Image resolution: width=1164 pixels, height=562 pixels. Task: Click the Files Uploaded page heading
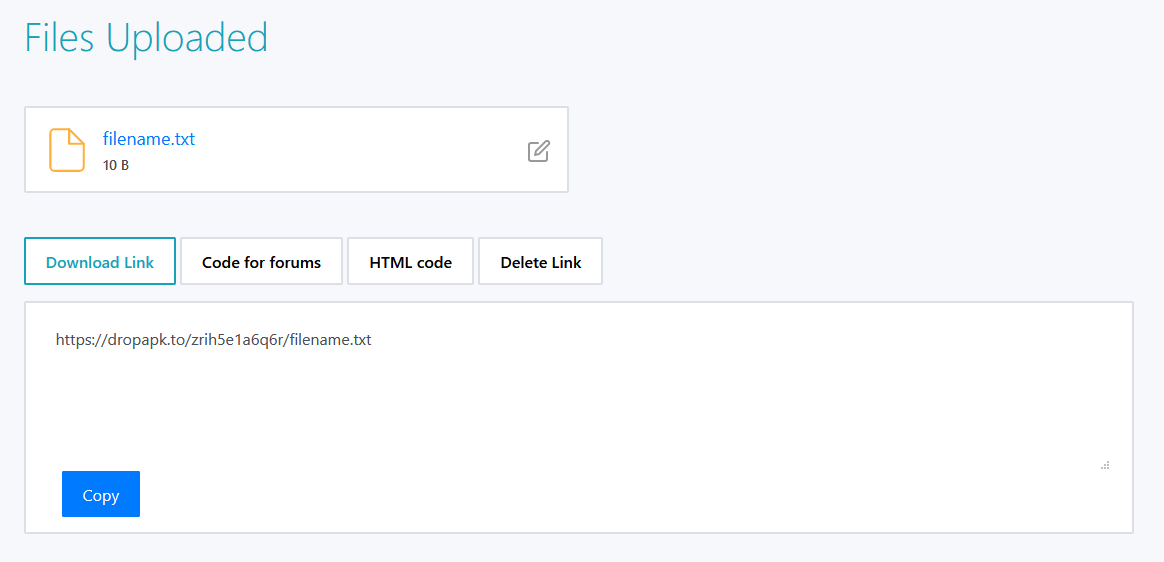coord(146,38)
